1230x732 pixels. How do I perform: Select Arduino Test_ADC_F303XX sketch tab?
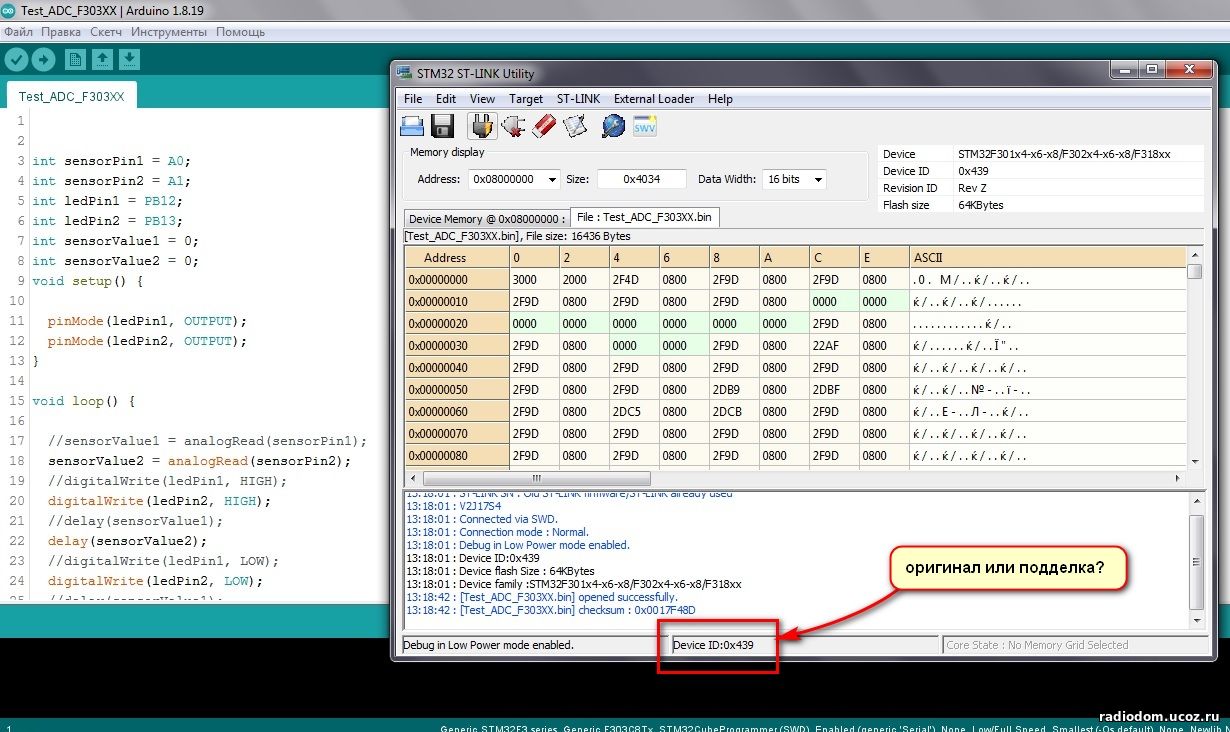(71, 97)
